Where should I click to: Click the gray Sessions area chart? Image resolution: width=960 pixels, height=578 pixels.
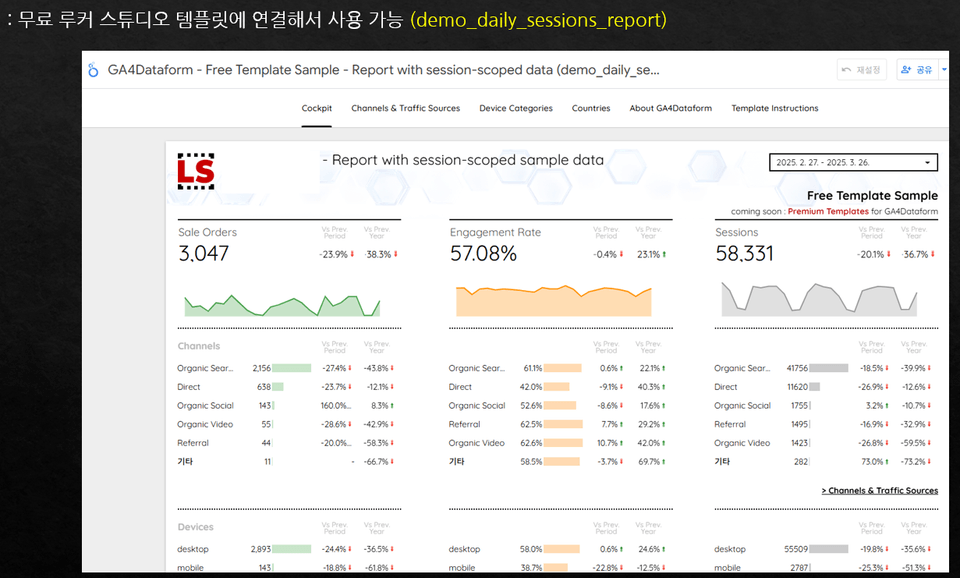coord(819,299)
